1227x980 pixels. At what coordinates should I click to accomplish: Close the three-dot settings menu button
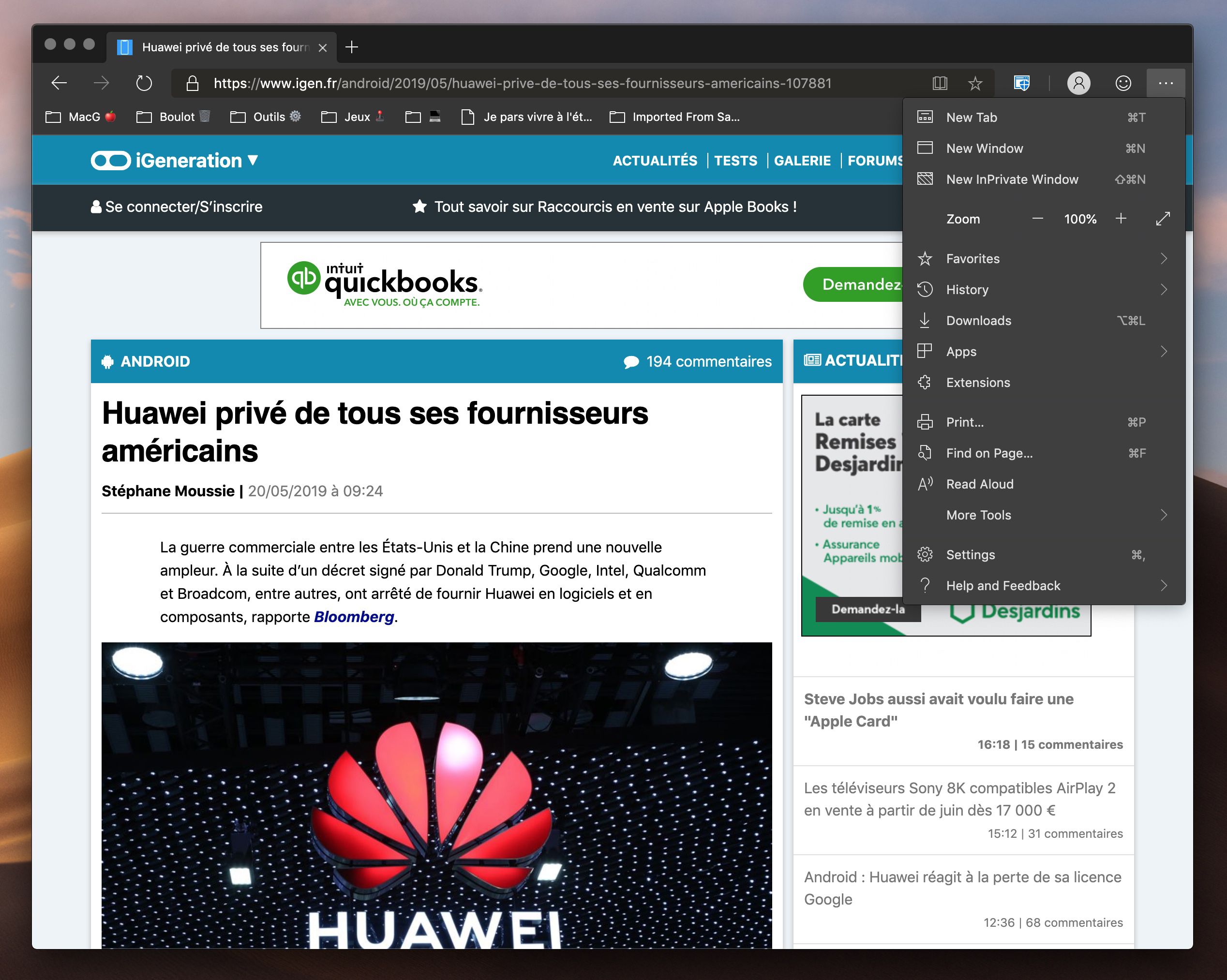(x=1166, y=83)
